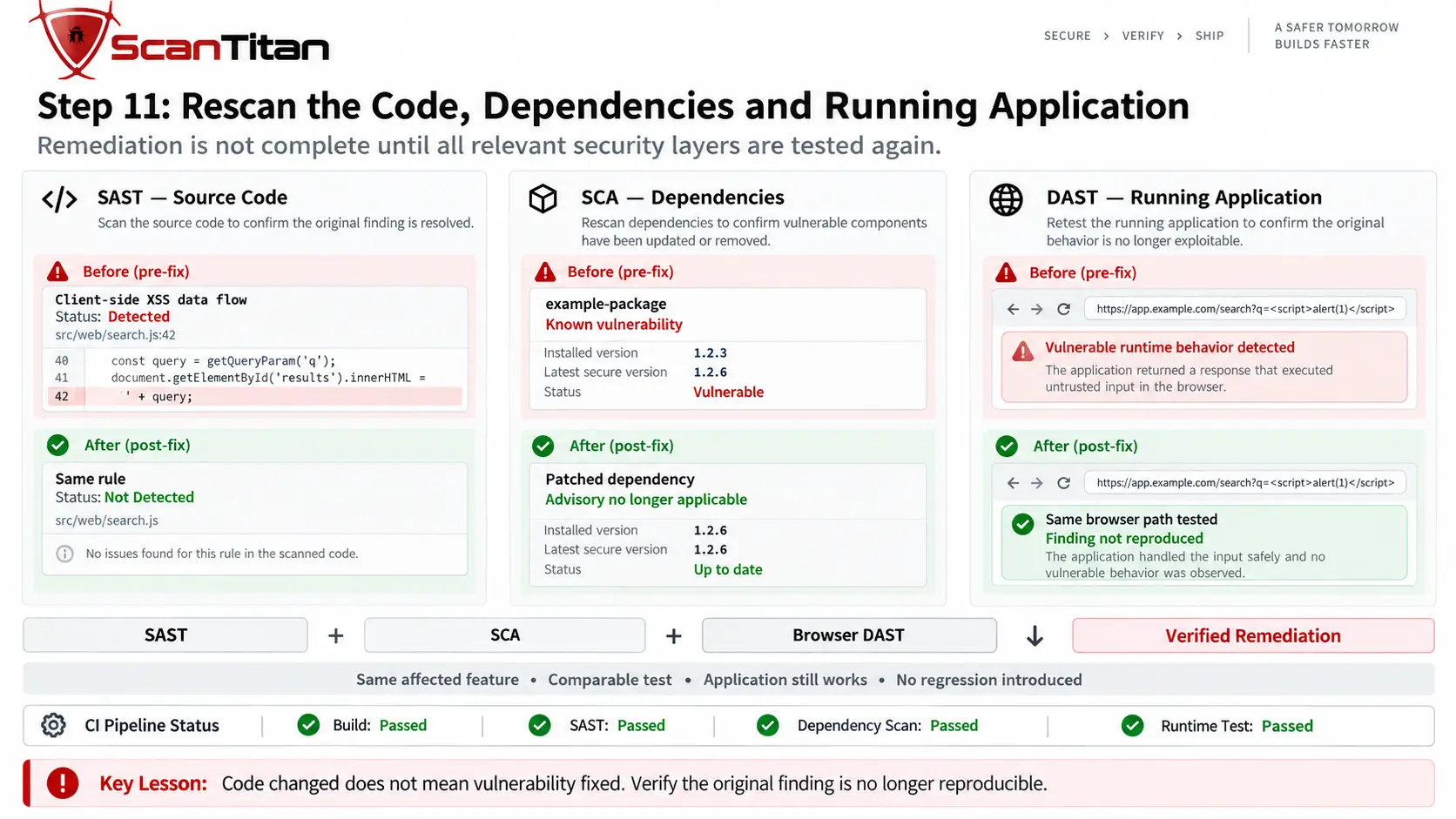Click Advisory no longer applicable text
This screenshot has height=819, width=1456.
tap(646, 500)
